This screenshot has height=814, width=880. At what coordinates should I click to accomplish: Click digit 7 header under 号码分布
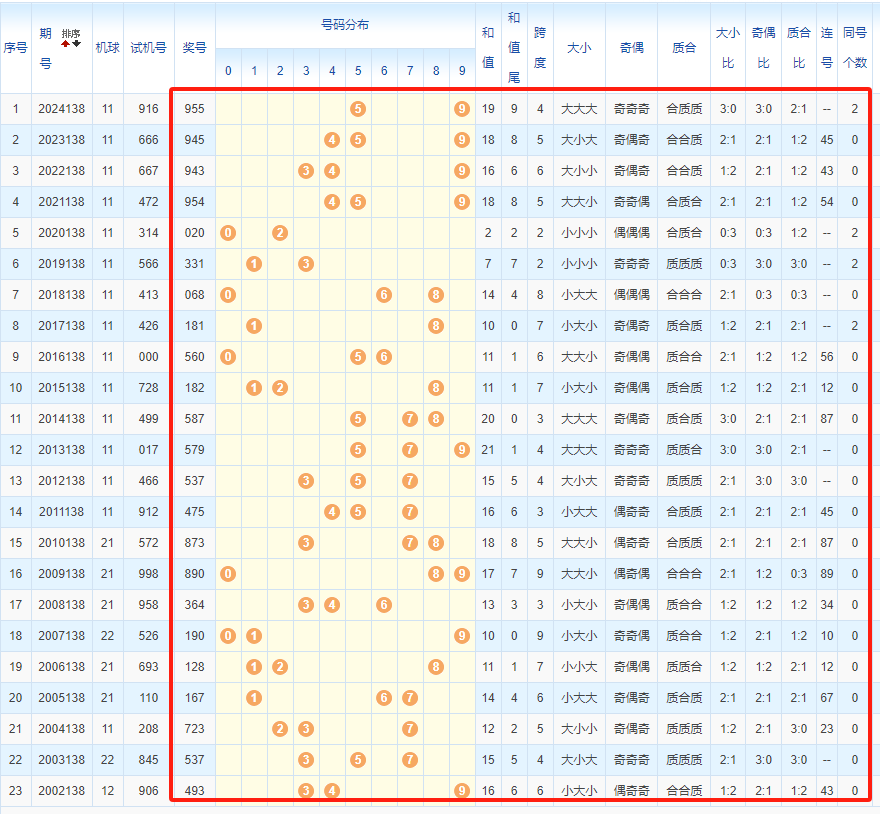tap(410, 71)
